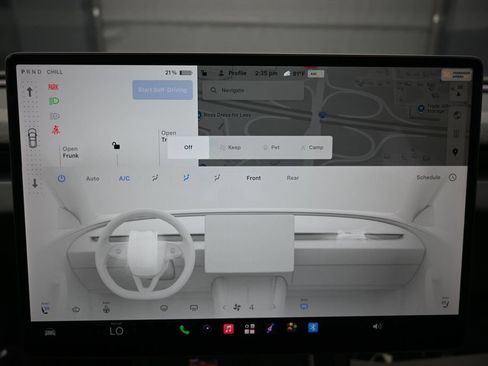Viewport: 488px width, 366px height.
Task: Tap the red parking brake indicator
Action: click(53, 87)
